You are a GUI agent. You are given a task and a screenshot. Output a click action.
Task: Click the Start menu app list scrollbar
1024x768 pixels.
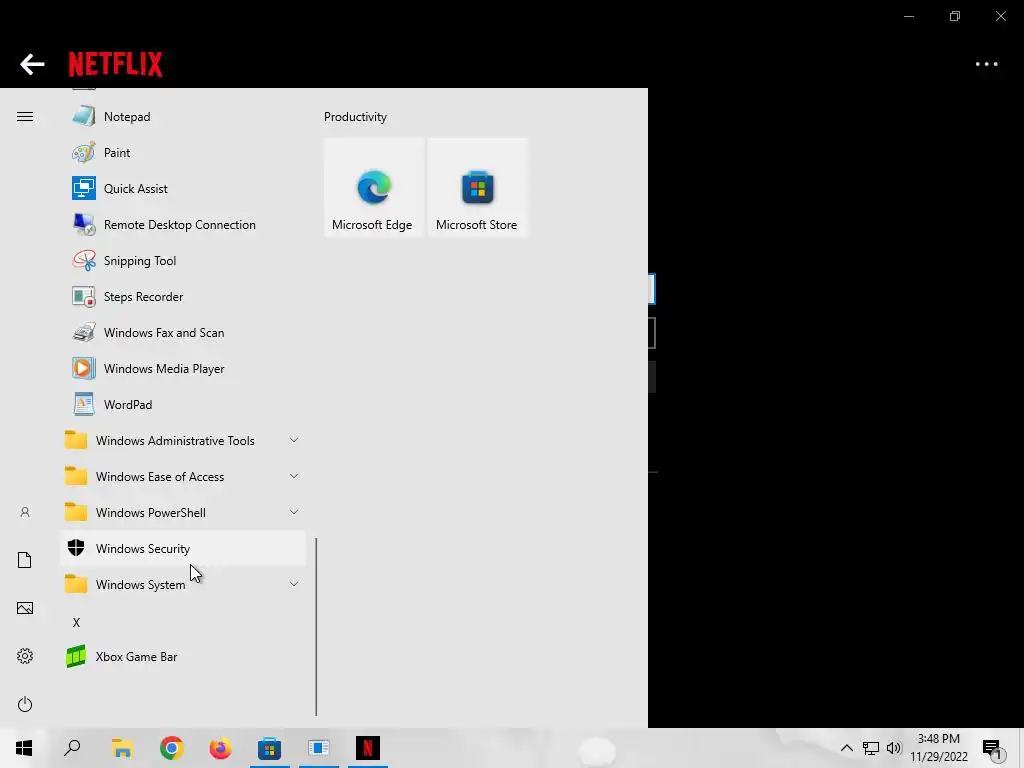click(x=316, y=627)
